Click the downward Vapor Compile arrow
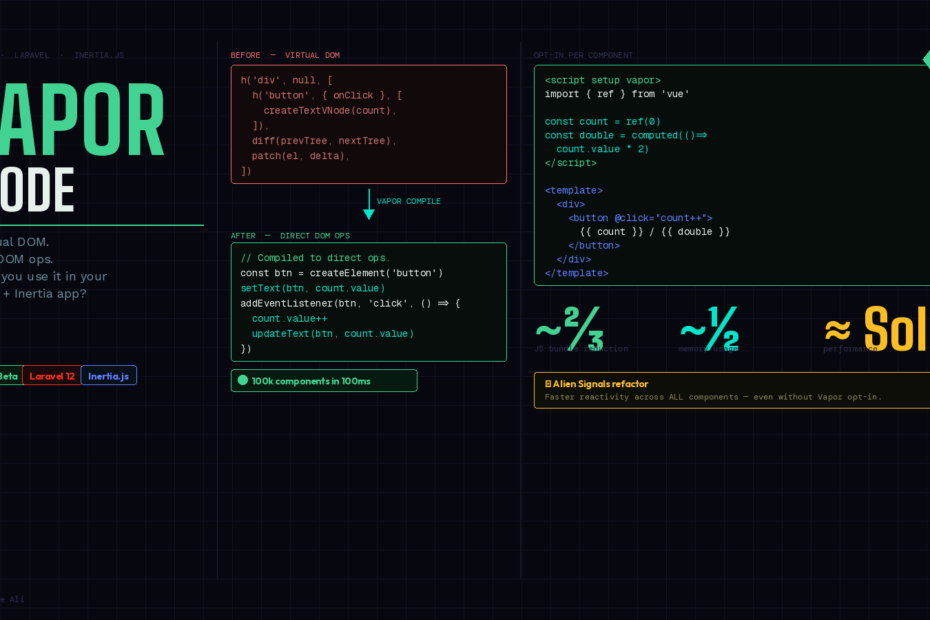 coord(369,204)
